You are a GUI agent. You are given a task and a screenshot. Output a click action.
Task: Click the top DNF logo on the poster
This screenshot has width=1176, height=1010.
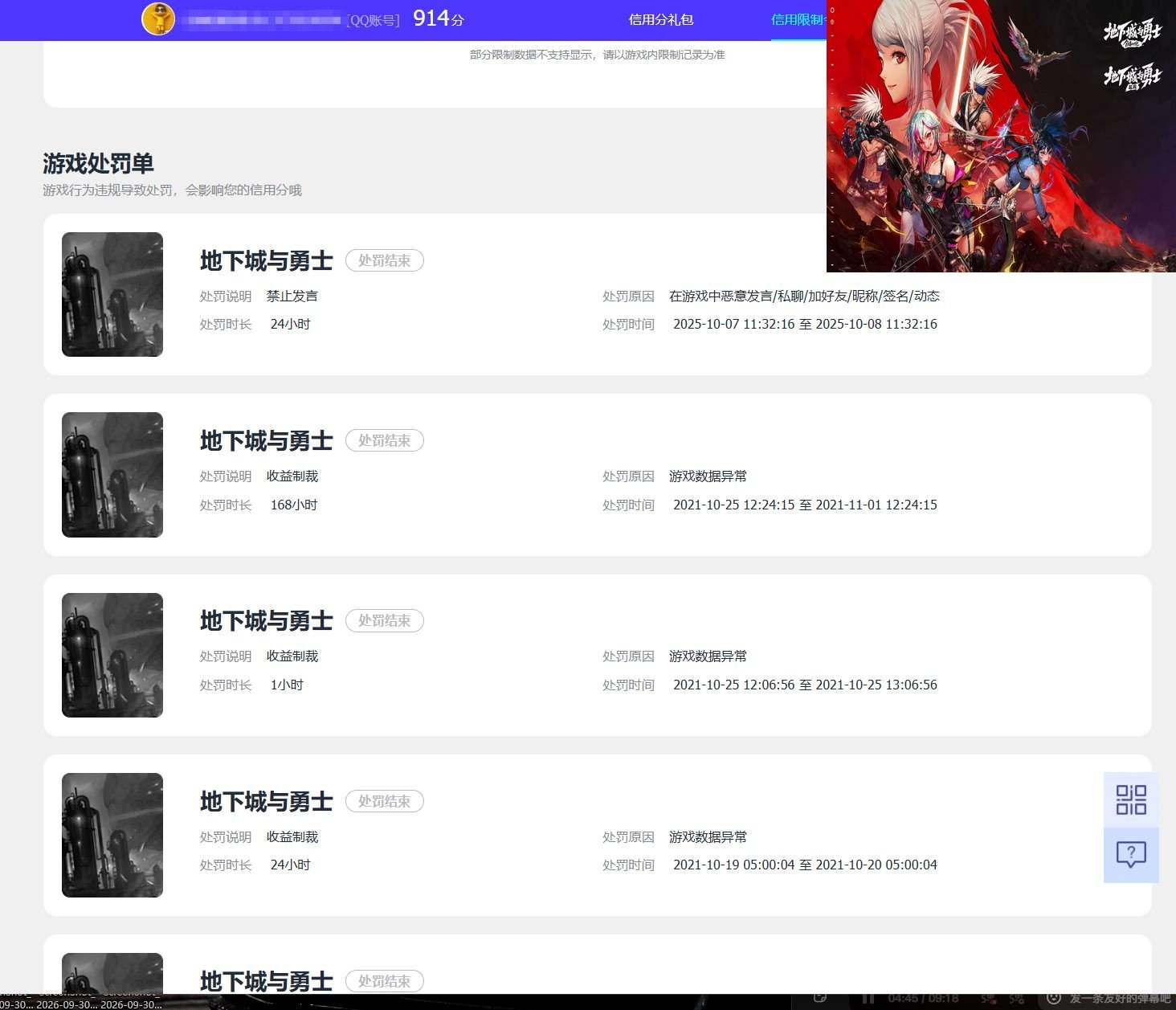coord(1132,32)
